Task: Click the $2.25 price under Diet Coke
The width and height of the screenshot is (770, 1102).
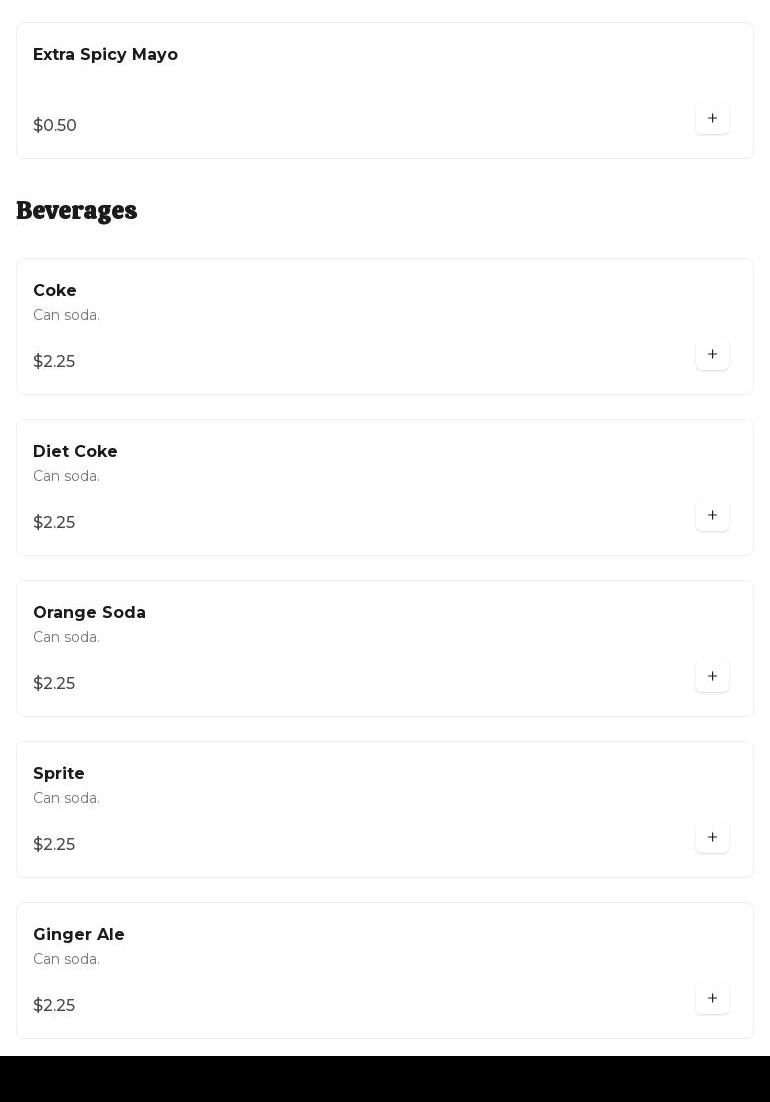Action: click(54, 523)
